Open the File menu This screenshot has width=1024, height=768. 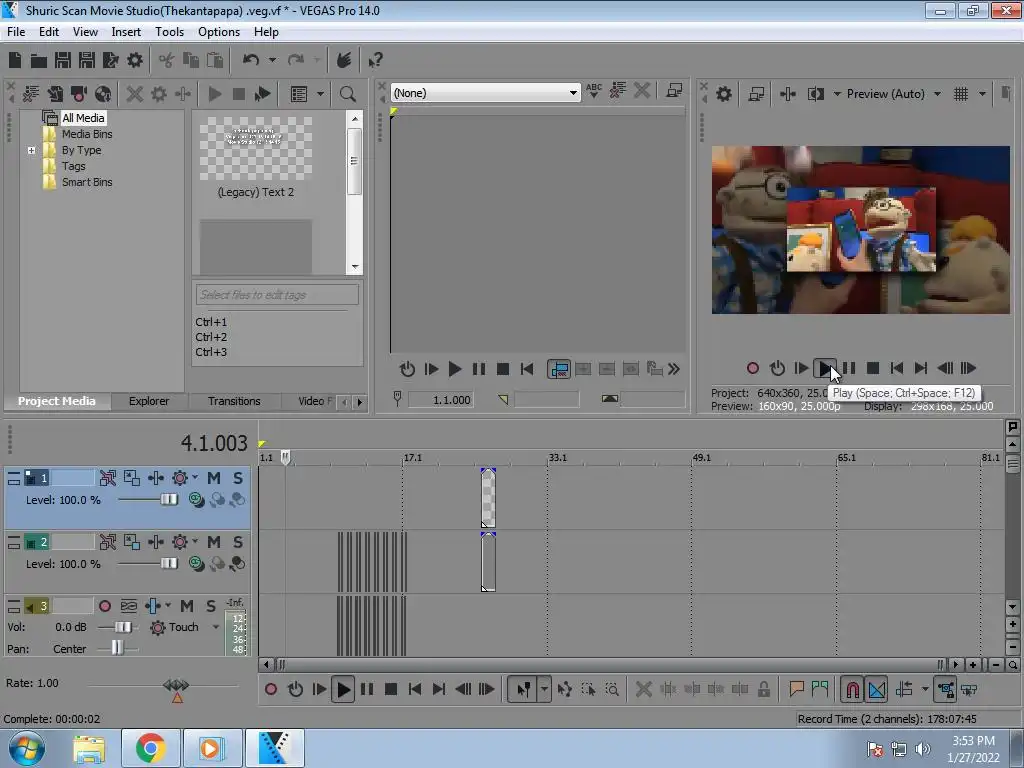[x=16, y=31]
